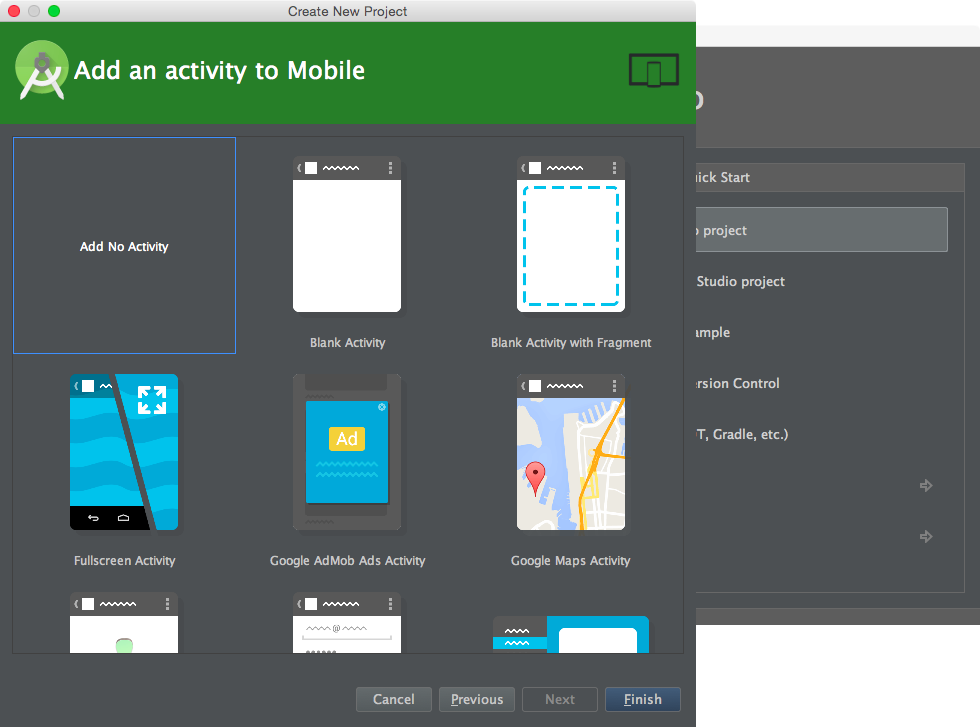Click the yellow Ad banner in AdMob preview
This screenshot has height=727, width=980.
point(347,438)
